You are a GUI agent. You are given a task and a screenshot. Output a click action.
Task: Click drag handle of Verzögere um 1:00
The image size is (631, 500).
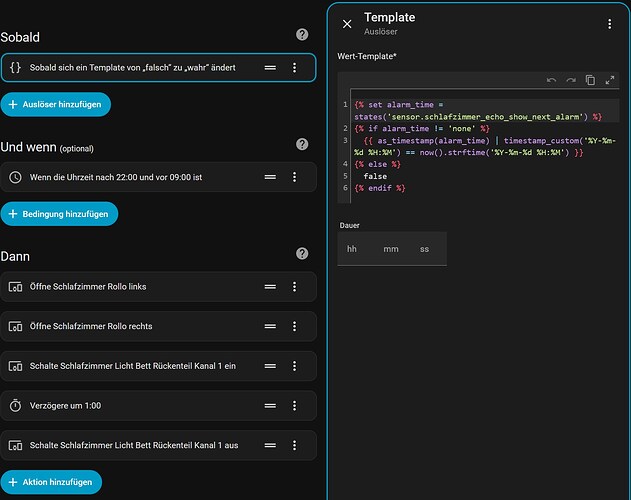click(x=270, y=405)
